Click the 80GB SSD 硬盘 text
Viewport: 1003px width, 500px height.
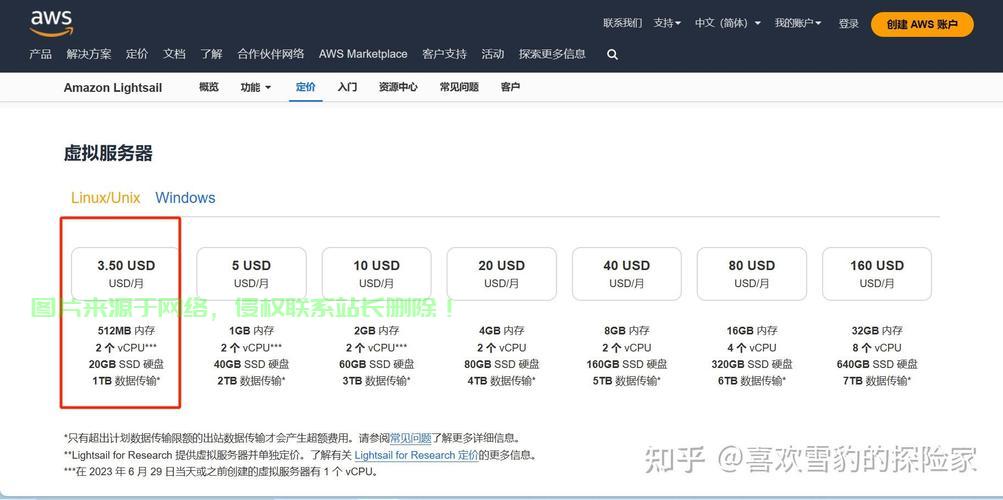point(502,364)
